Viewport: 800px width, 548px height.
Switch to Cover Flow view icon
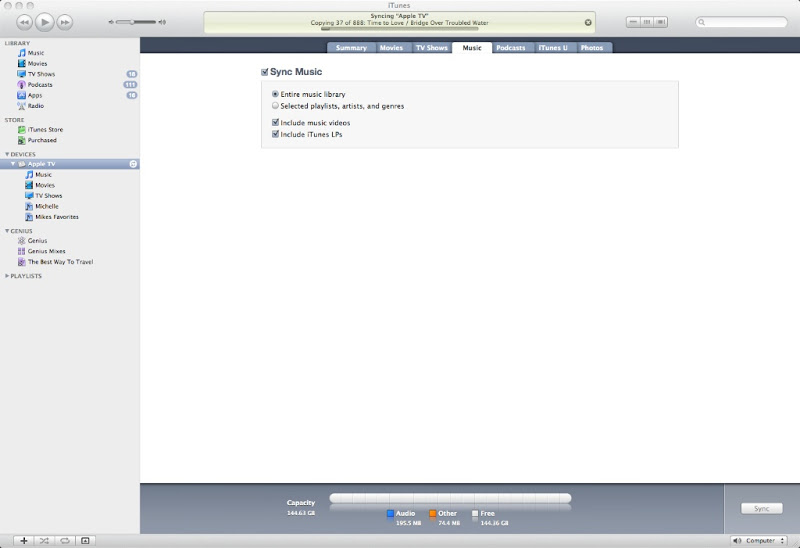tap(661, 22)
